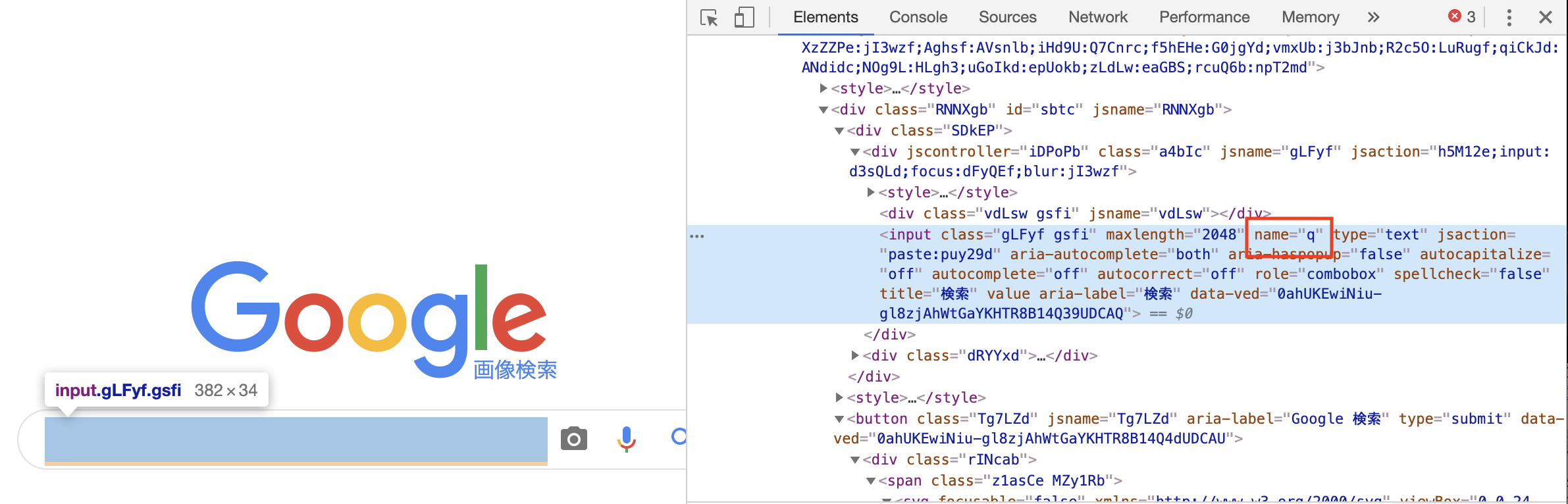Switch to the Network tab
The image size is (1568, 504).
point(1098,17)
